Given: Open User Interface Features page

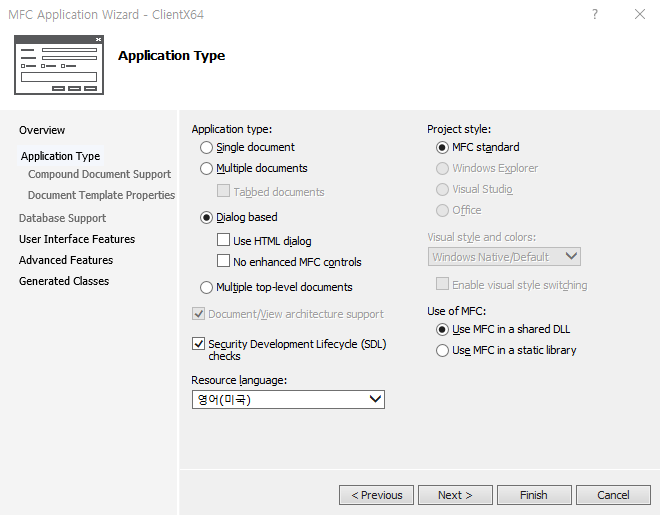Looking at the screenshot, I should pos(77,239).
